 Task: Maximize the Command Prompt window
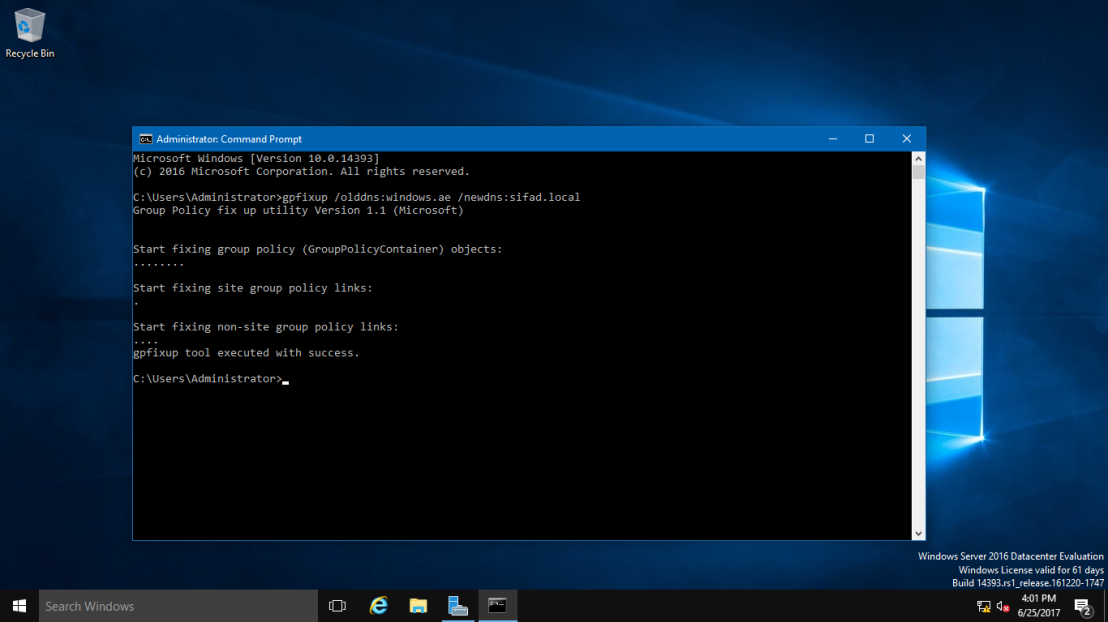coord(870,139)
